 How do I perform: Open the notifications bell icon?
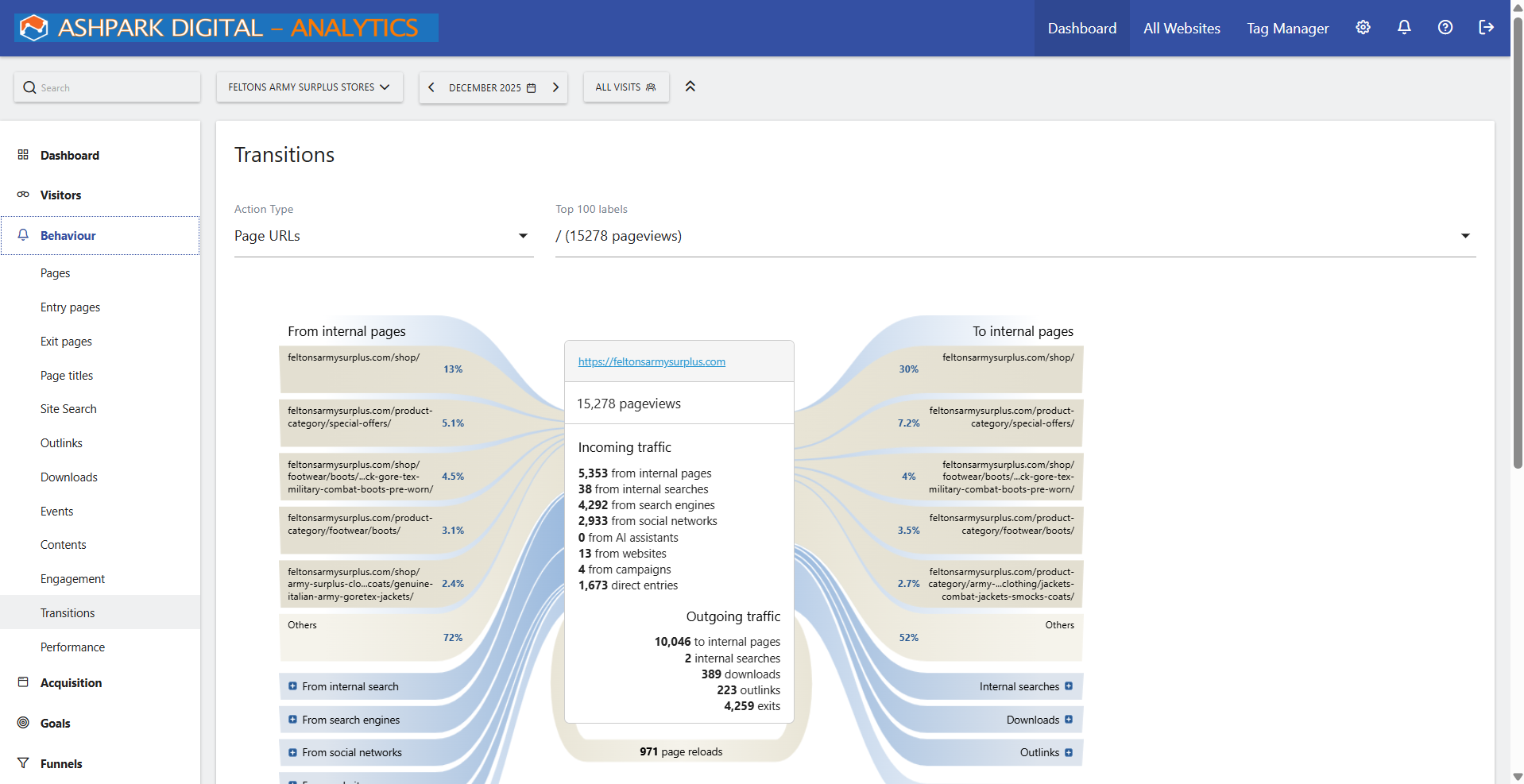tap(1403, 27)
